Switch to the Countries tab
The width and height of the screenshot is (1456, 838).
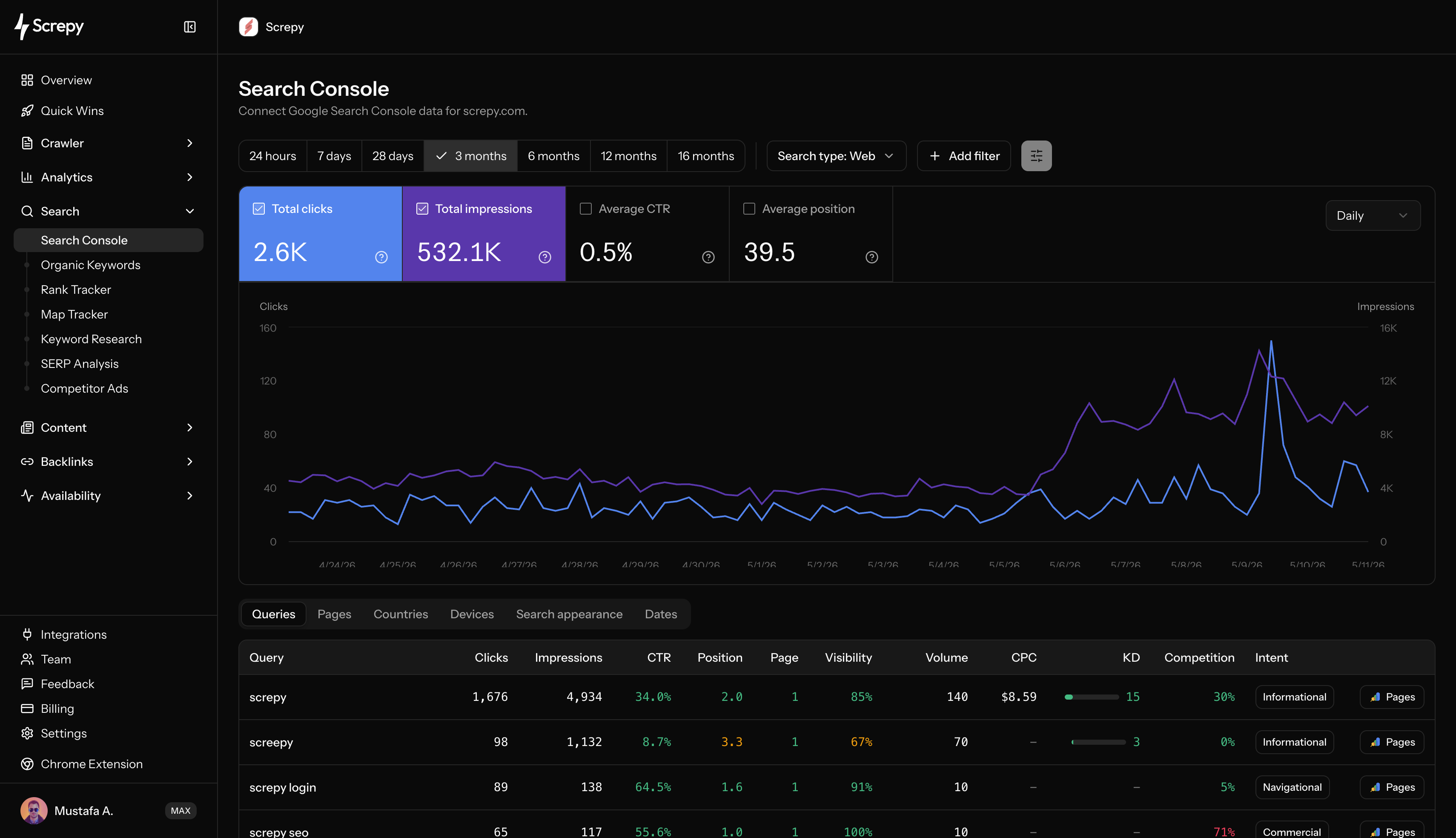[401, 614]
